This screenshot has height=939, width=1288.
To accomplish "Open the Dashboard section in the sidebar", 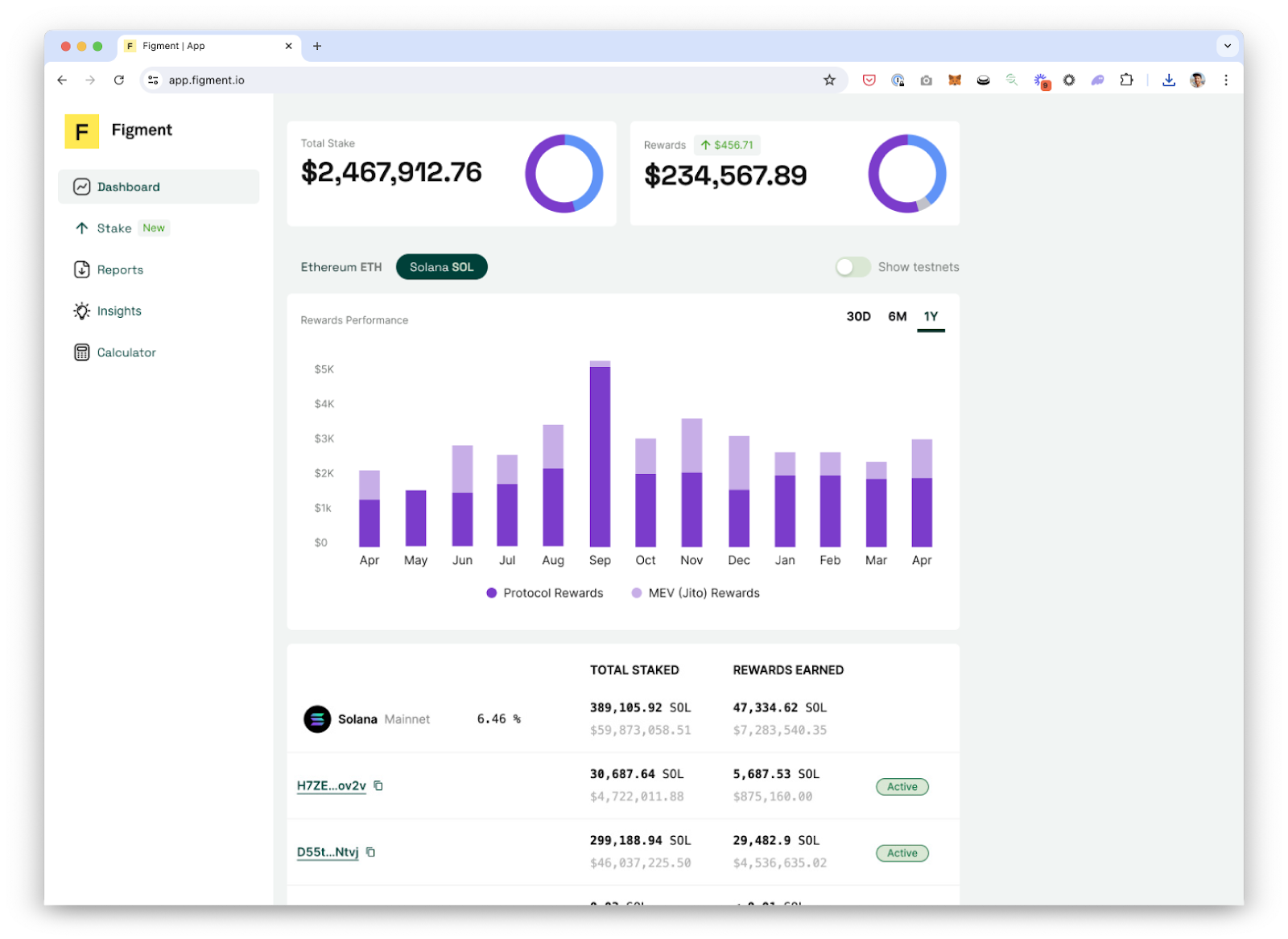I will click(127, 186).
